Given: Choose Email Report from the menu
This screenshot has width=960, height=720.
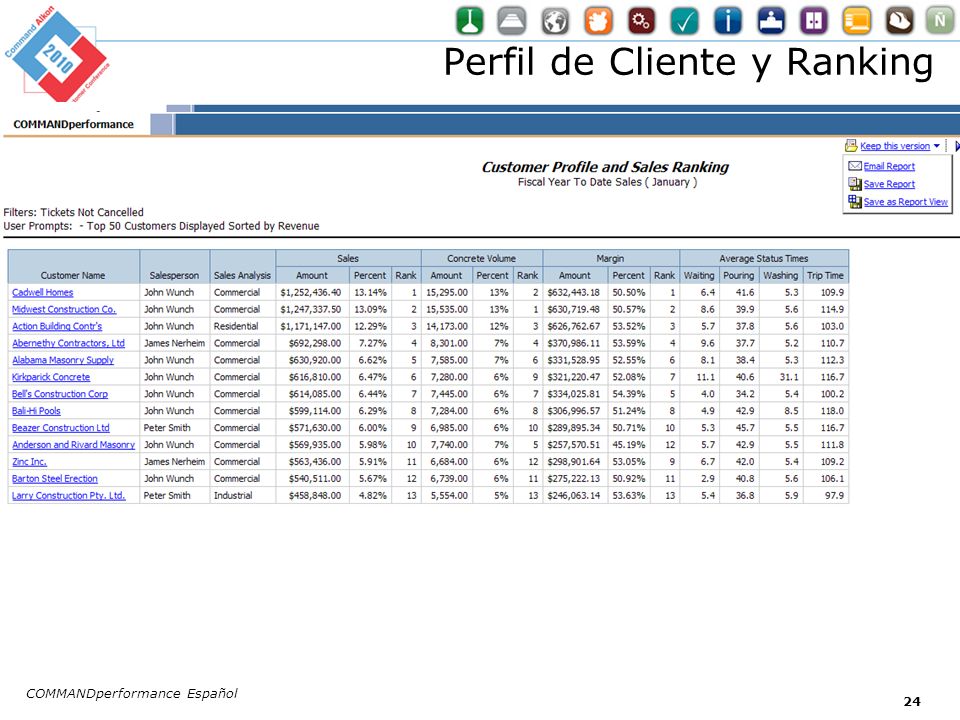Looking at the screenshot, I should 889,166.
